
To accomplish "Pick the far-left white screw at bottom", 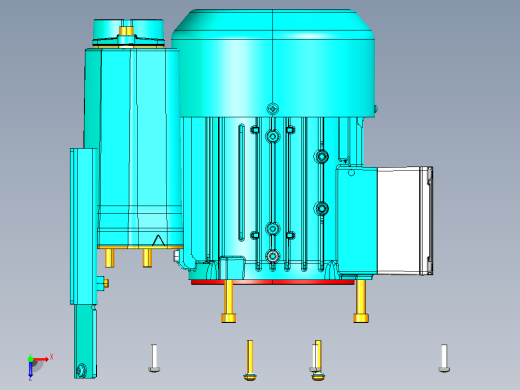I will pyautogui.click(x=154, y=358).
